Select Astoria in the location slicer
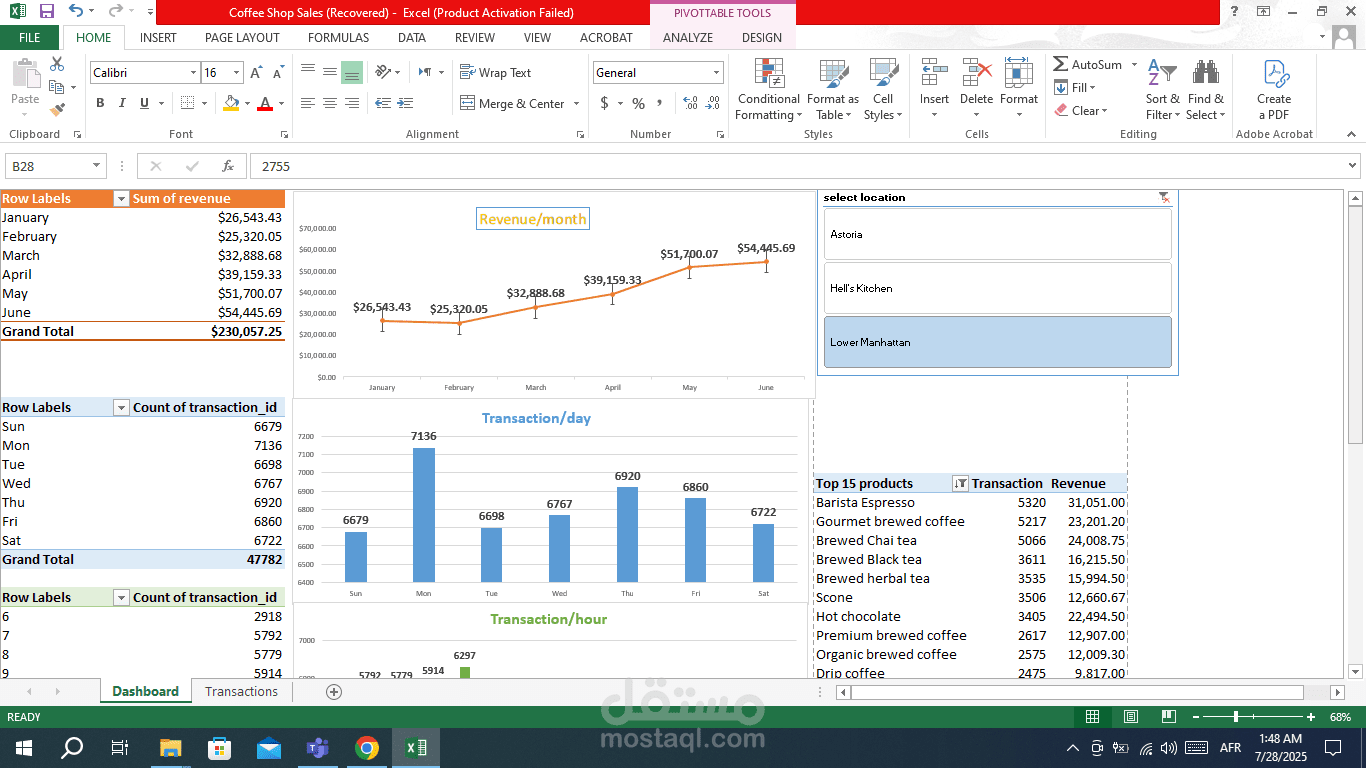1366x768 pixels. 997,234
